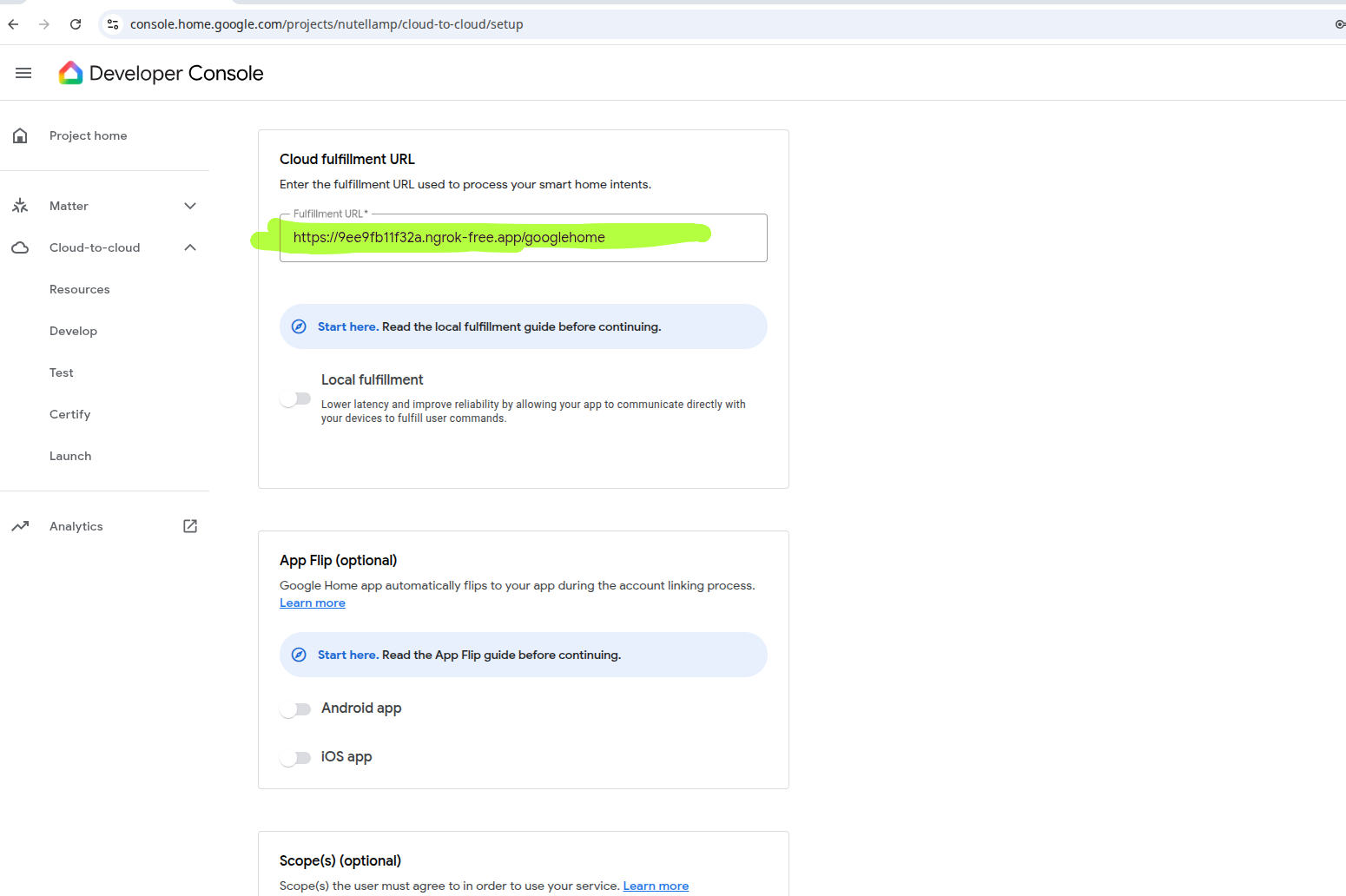Select the Certify sidebar item

tap(70, 414)
